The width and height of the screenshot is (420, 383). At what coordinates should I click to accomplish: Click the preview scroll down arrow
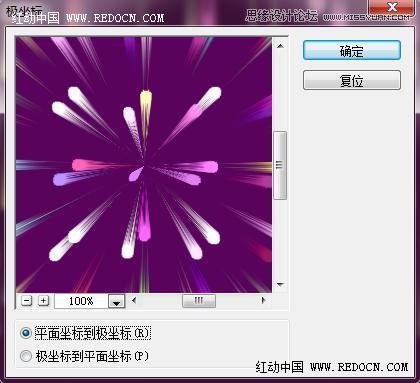click(x=280, y=284)
